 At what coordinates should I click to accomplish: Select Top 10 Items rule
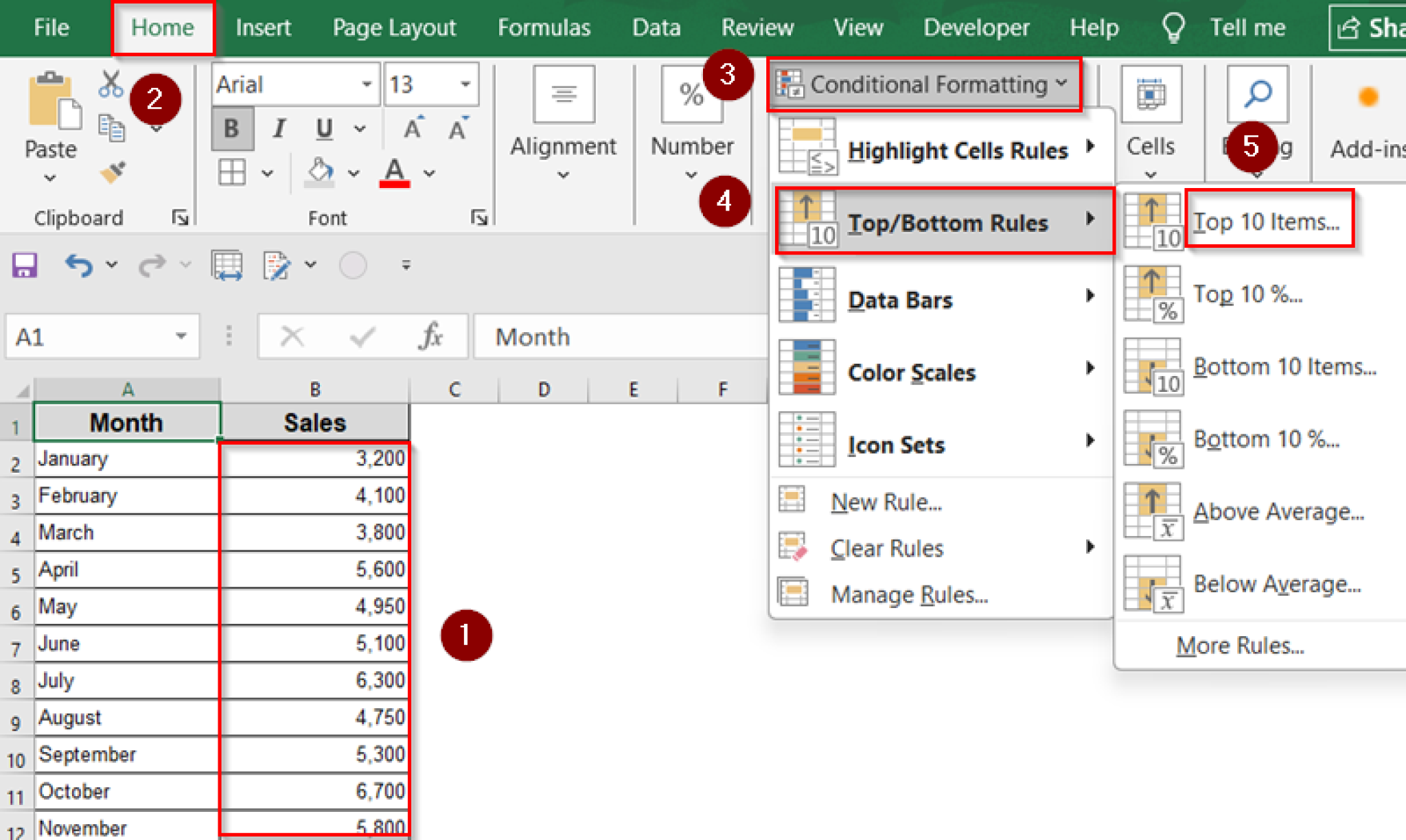pos(1269,220)
